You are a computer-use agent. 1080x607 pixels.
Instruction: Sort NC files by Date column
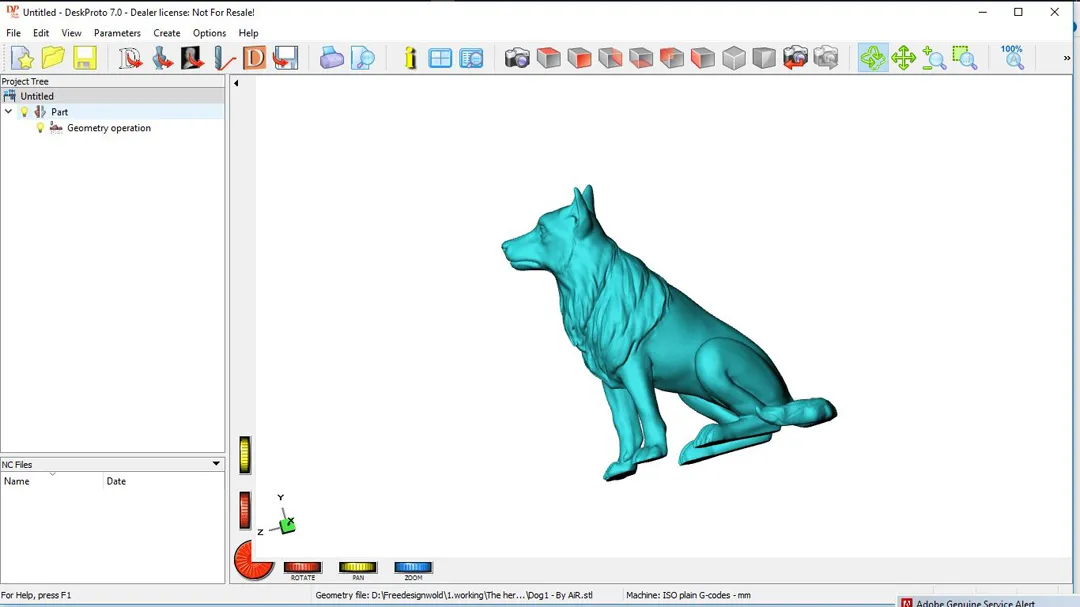click(164, 481)
